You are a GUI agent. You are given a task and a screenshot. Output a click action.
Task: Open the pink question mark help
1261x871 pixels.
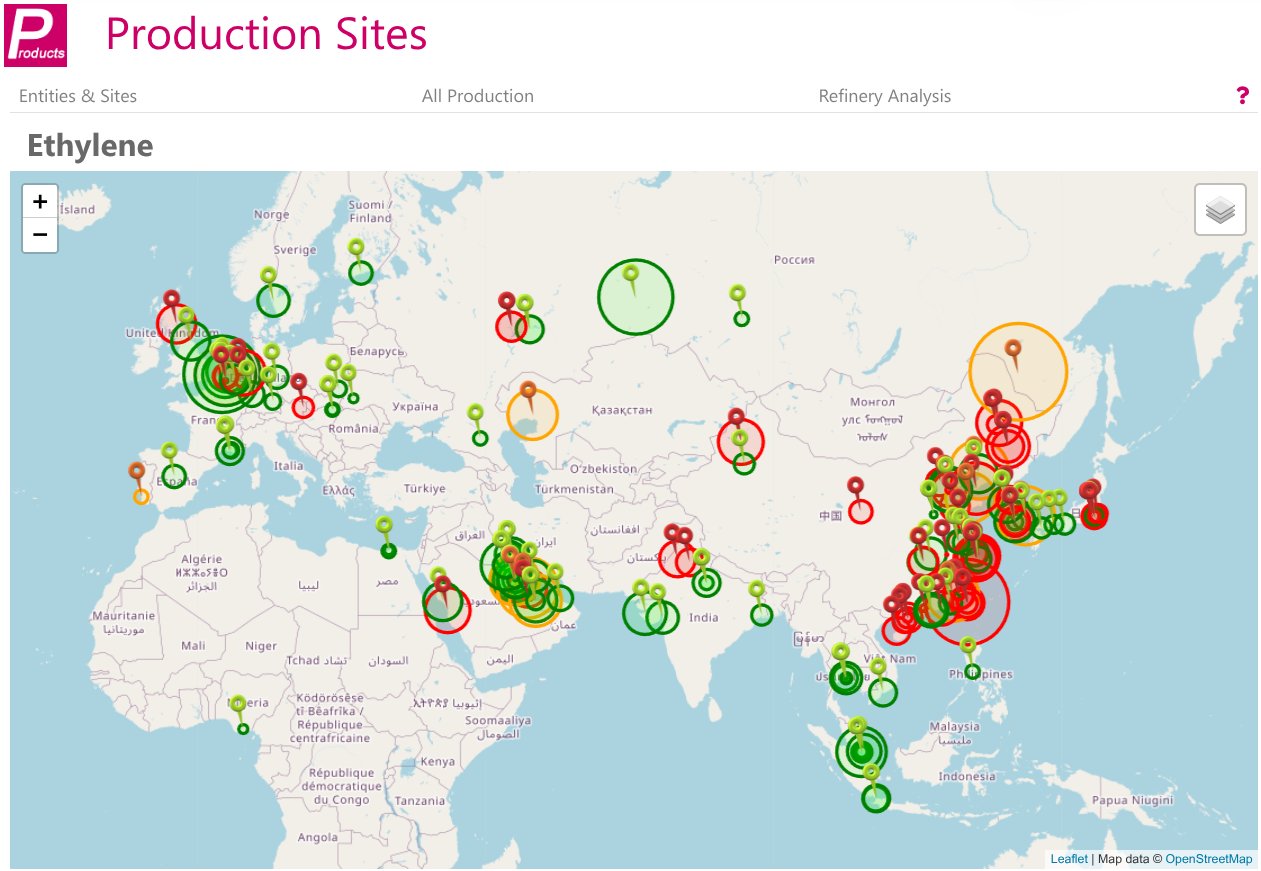pos(1242,96)
